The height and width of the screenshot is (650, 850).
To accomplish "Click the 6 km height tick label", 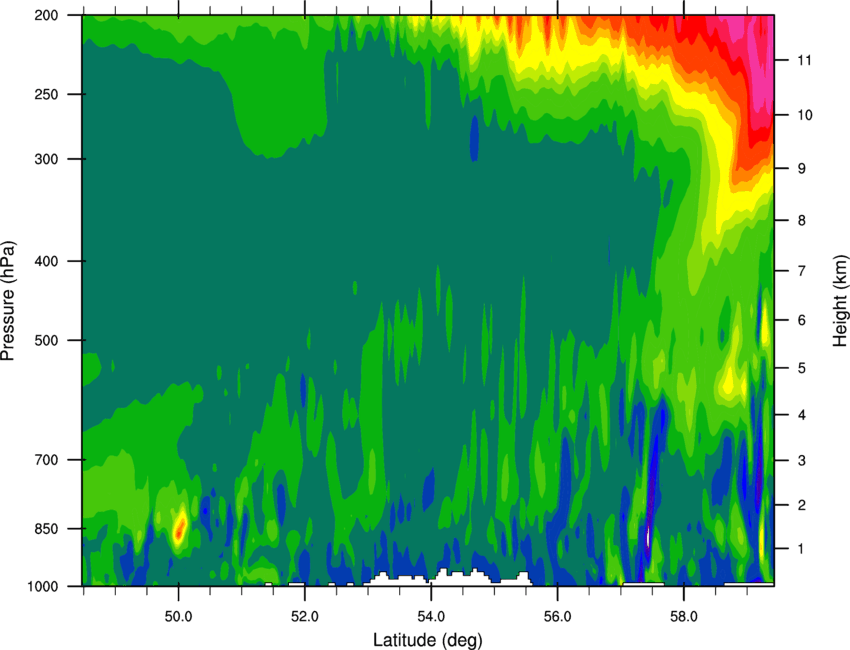I will 801,320.
